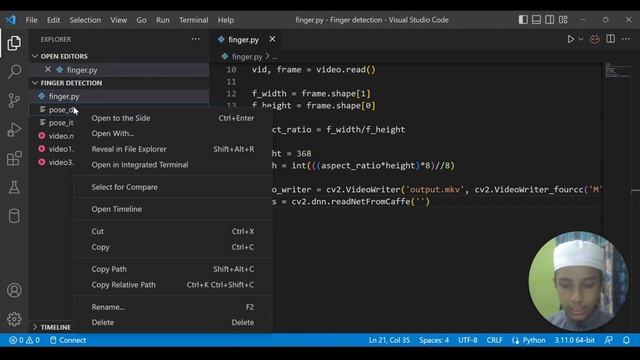This screenshot has width=640, height=360.
Task: Run the Python file with play button
Action: click(x=571, y=39)
